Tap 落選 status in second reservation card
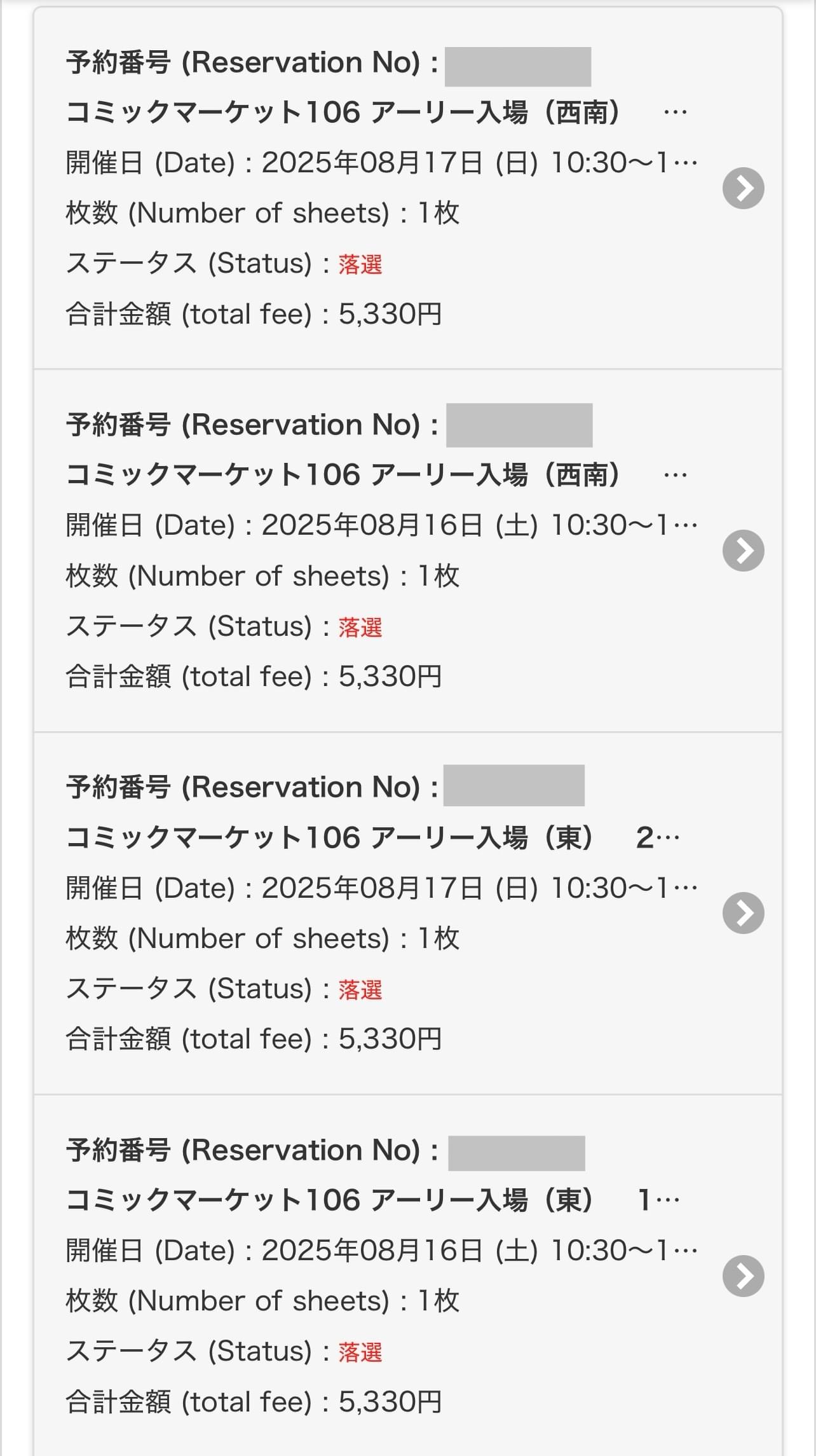 tap(360, 627)
